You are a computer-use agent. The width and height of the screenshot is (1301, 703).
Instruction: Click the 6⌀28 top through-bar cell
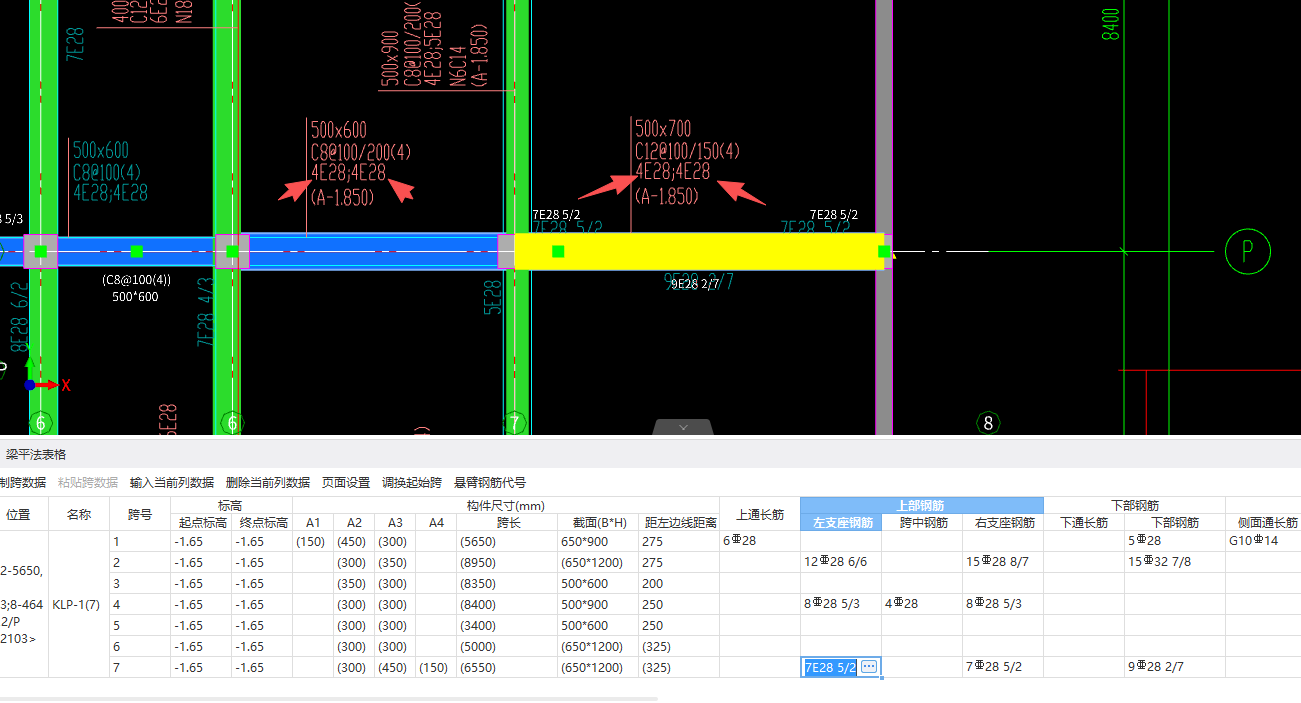pos(760,541)
